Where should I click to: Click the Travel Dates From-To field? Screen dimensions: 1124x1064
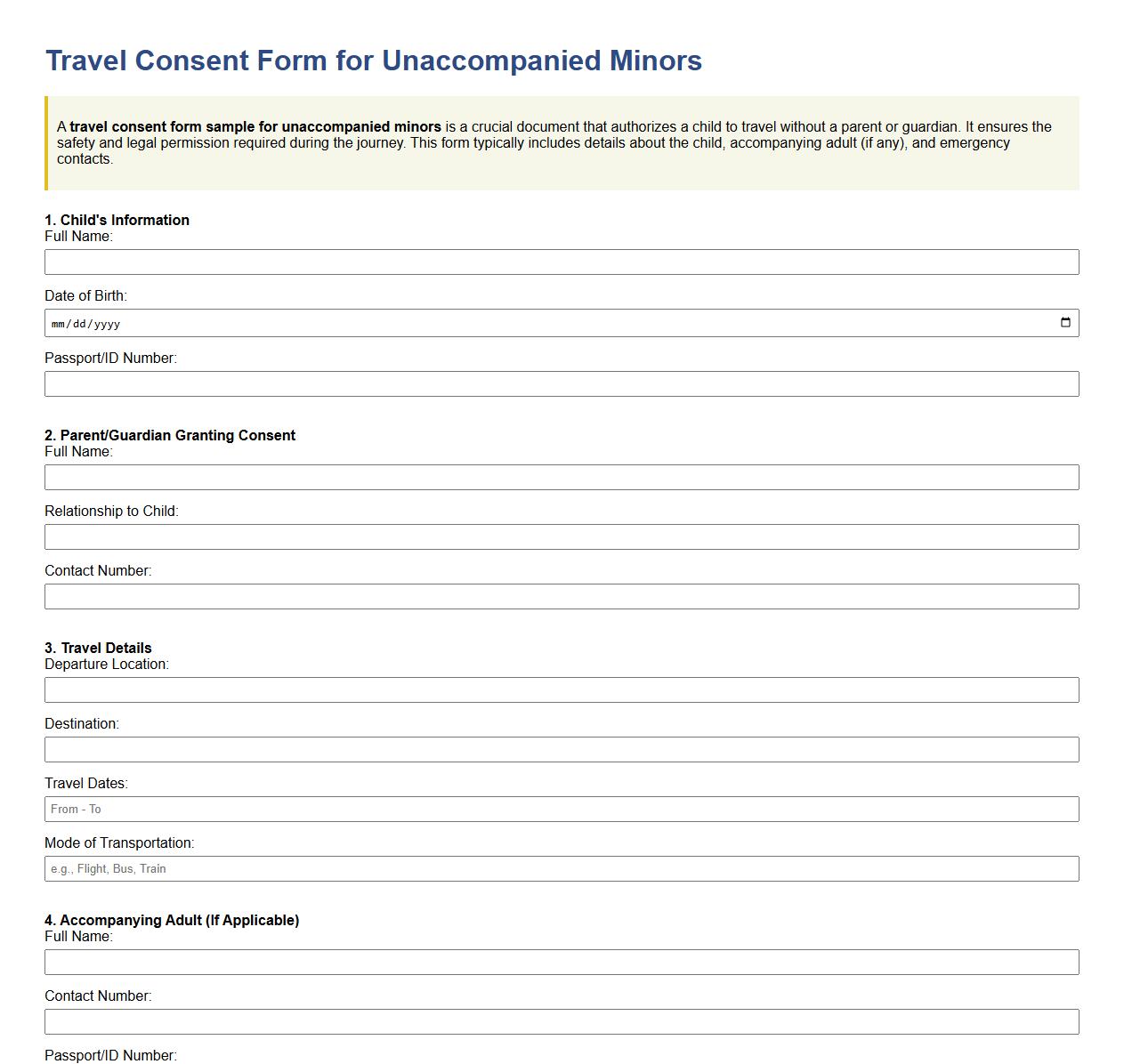561,809
